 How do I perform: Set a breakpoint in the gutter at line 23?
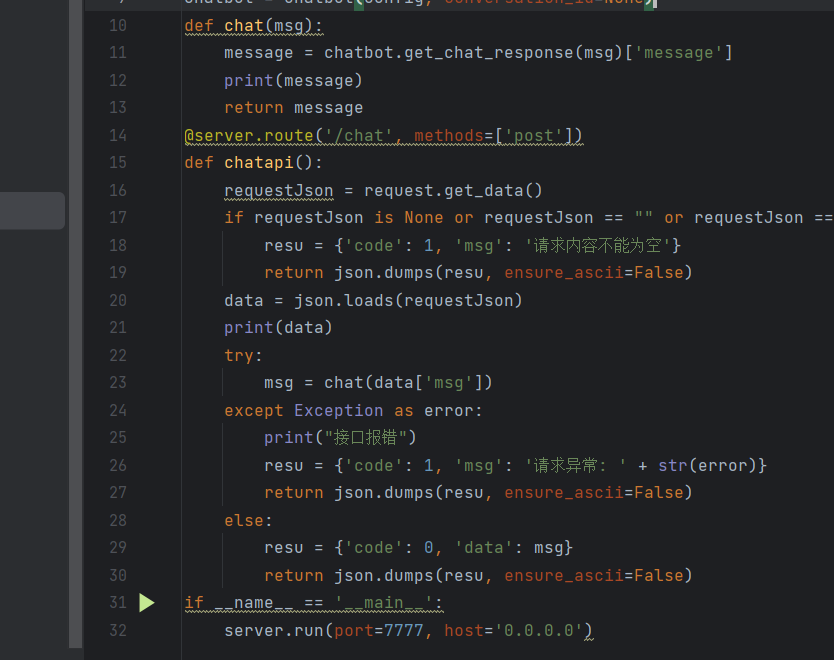[x=146, y=383]
